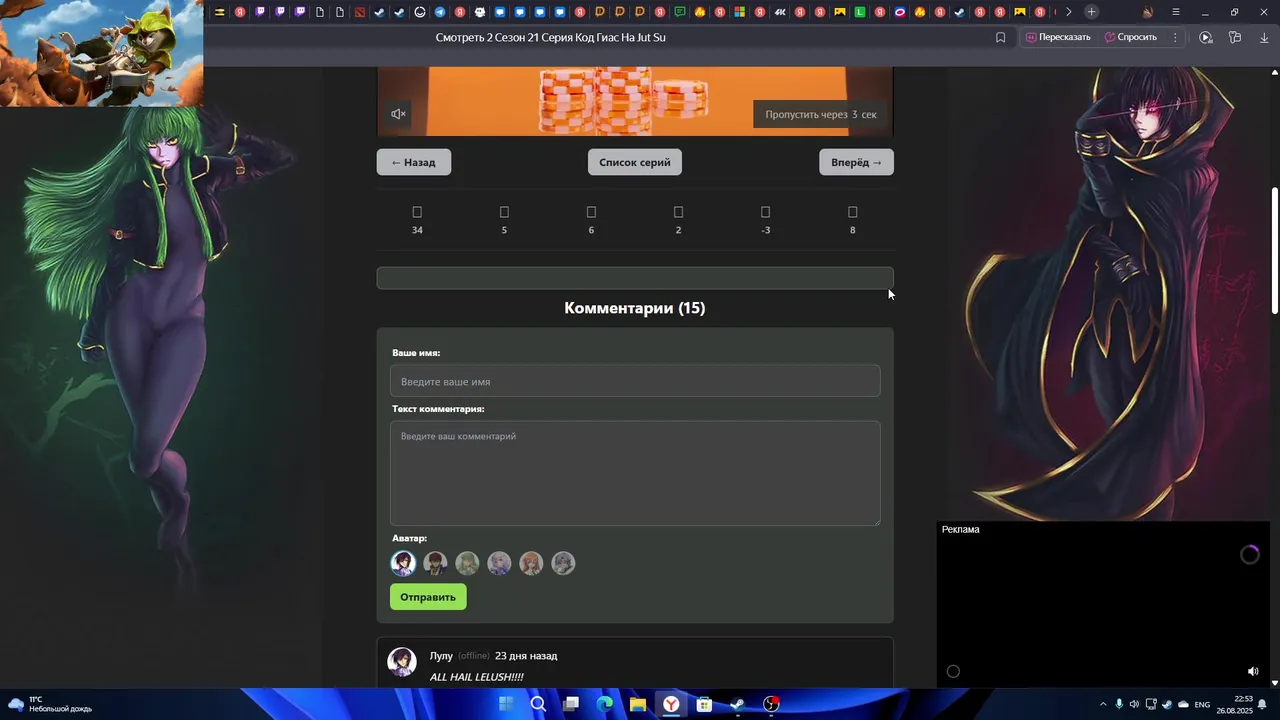The width and height of the screenshot is (1280, 720).
Task: Switch to the Dota 2 tab
Action: [x=360, y=12]
